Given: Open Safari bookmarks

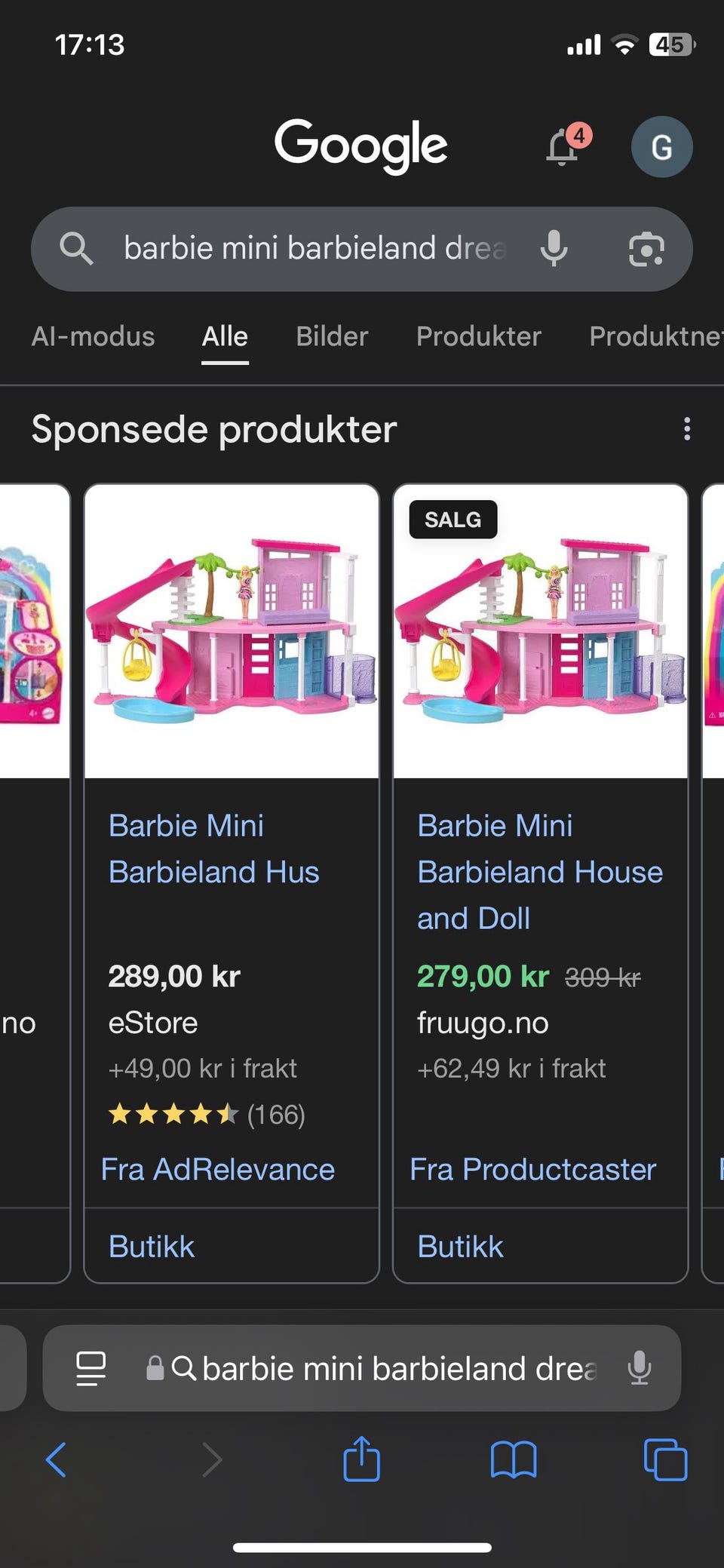Looking at the screenshot, I should (x=513, y=1459).
